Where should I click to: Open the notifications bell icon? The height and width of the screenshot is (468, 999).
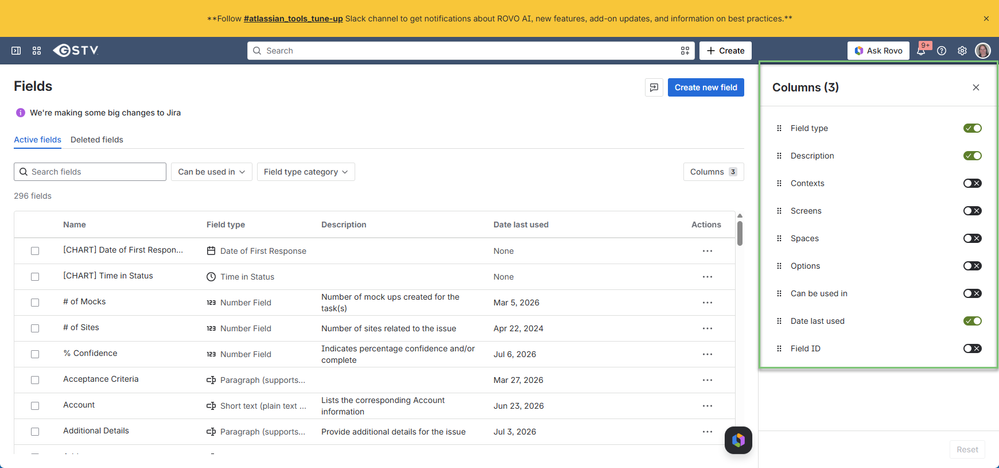(921, 51)
